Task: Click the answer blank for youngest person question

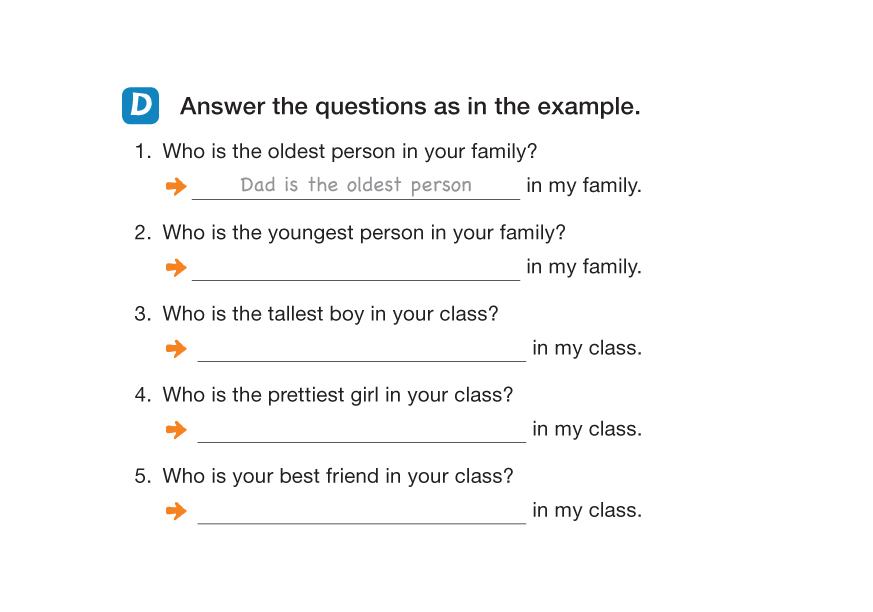Action: point(355,268)
